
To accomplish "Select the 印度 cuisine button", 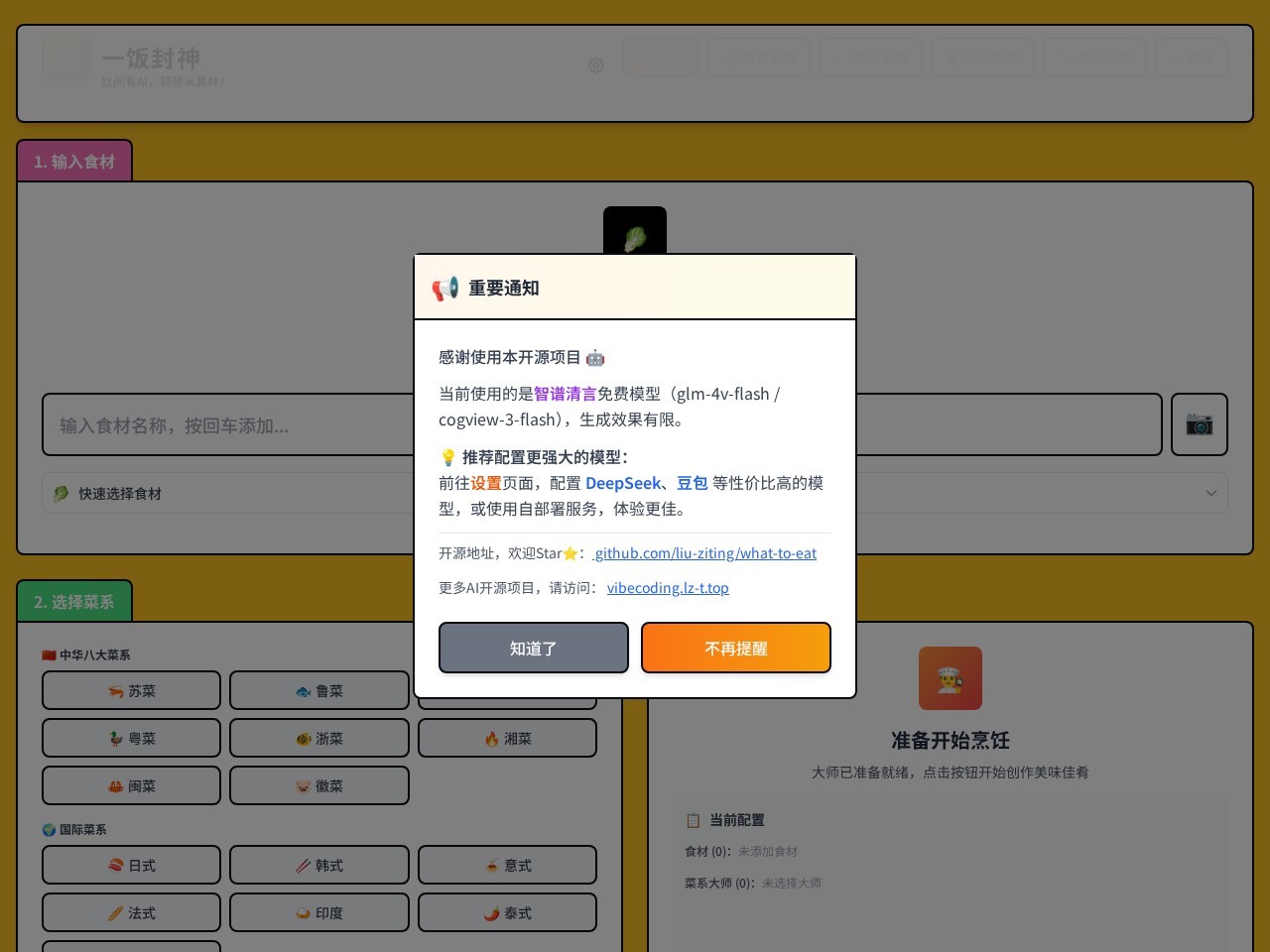I will 319,912.
